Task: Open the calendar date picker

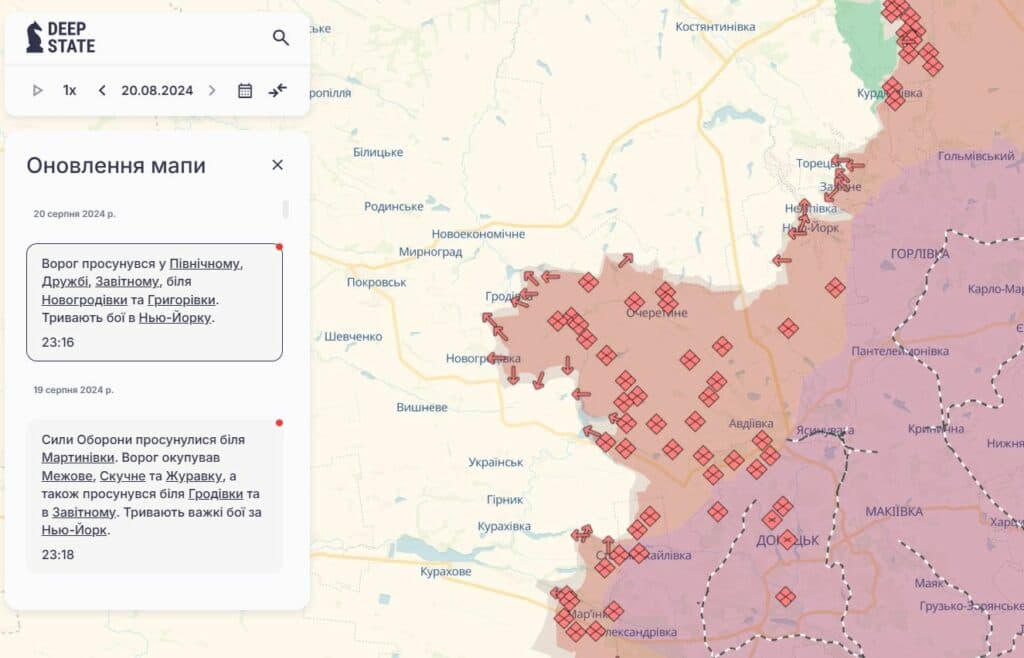Action: point(245,90)
